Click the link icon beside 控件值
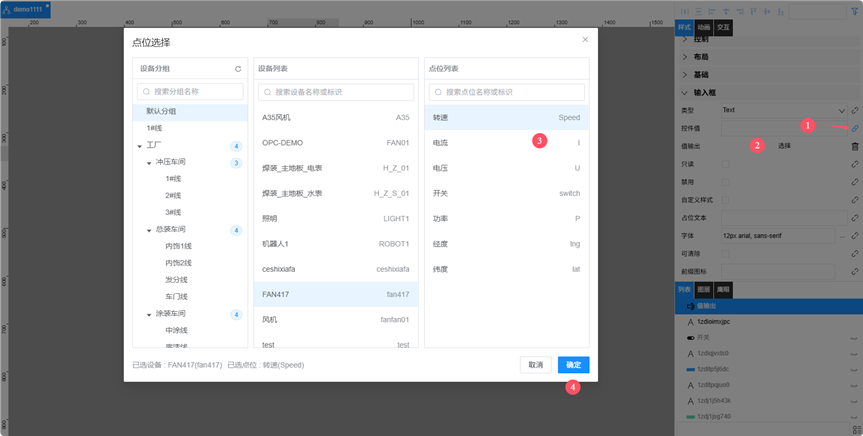The width and height of the screenshot is (863, 436). click(x=855, y=128)
